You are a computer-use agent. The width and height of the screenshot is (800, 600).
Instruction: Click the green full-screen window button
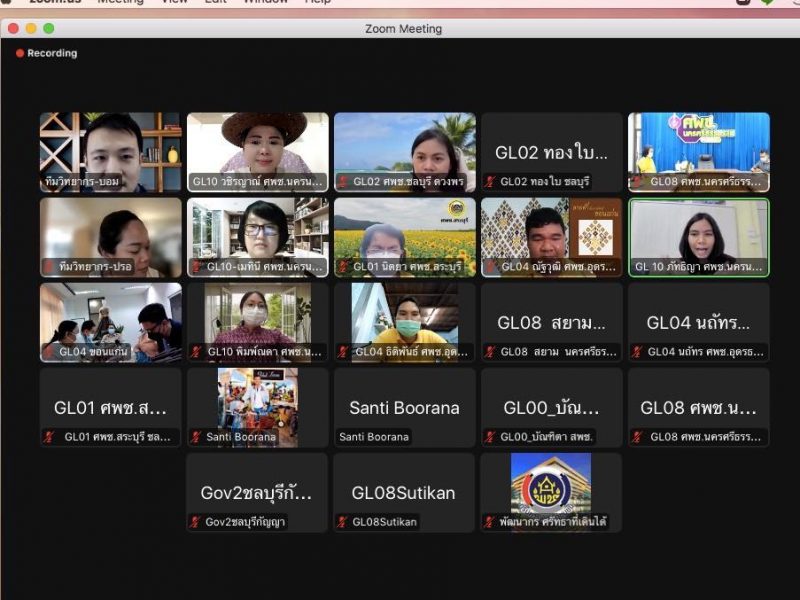48,29
